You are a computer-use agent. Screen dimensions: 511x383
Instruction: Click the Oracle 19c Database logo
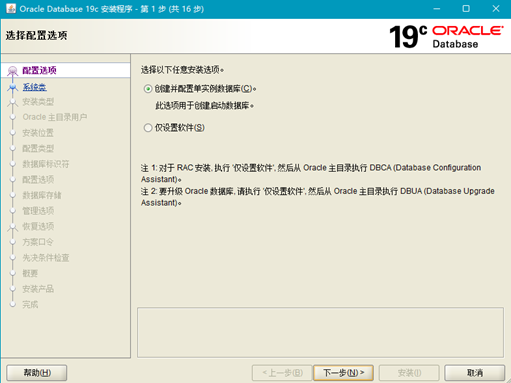pos(446,36)
